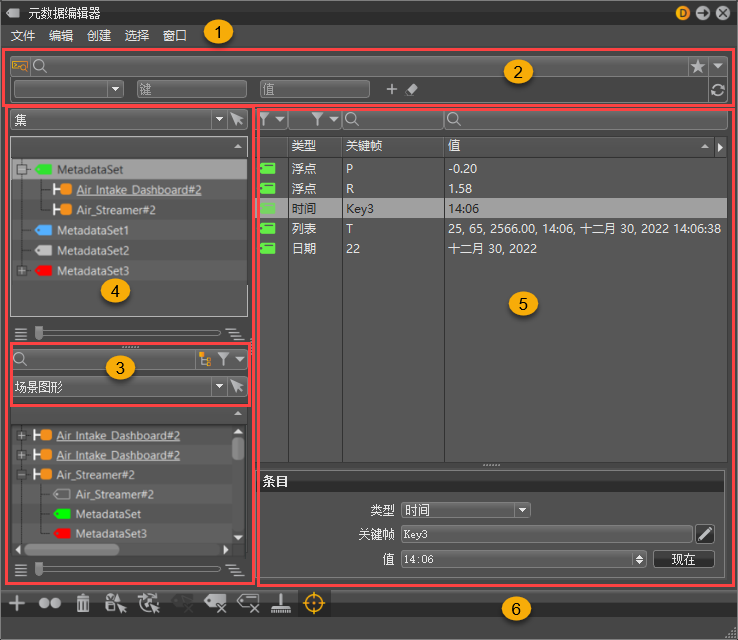Open the 文件 menu

pos(23,35)
